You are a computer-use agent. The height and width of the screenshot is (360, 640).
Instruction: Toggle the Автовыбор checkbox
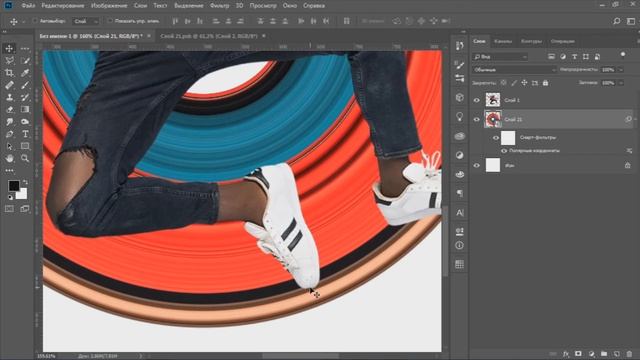[x=35, y=21]
